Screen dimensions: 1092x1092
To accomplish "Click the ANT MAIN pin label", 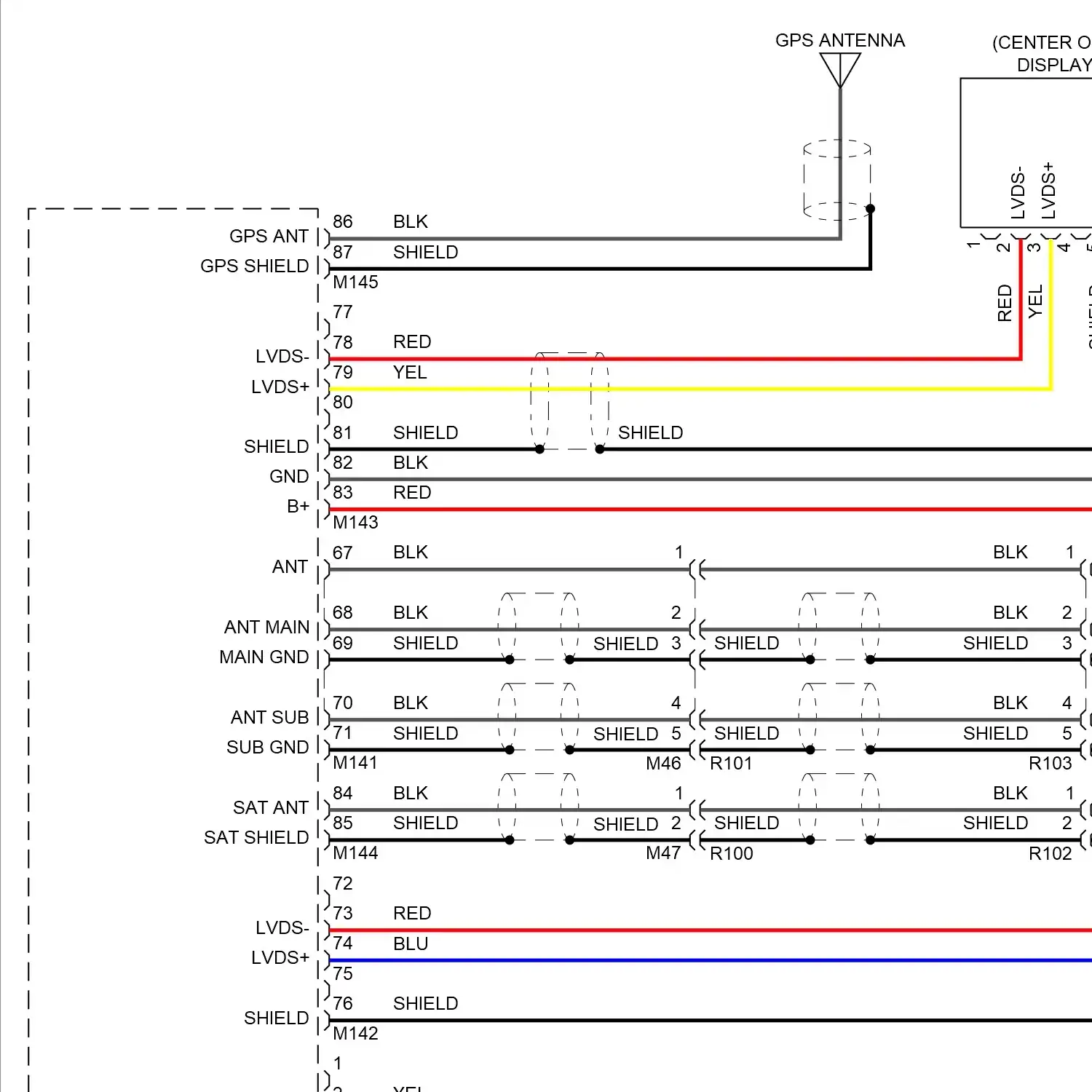I will coord(266,627).
